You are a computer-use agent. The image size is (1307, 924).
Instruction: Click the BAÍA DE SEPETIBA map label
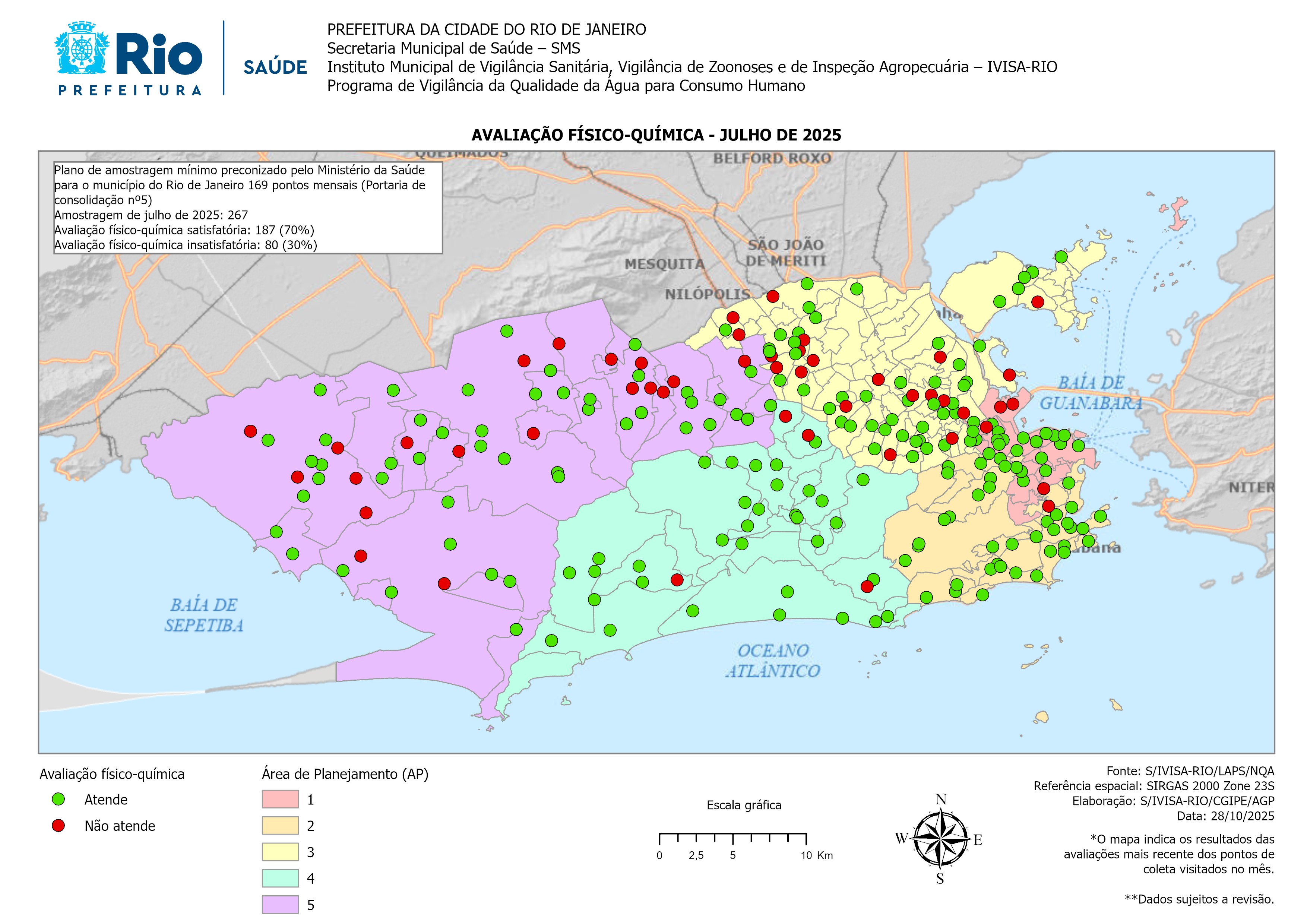204,615
